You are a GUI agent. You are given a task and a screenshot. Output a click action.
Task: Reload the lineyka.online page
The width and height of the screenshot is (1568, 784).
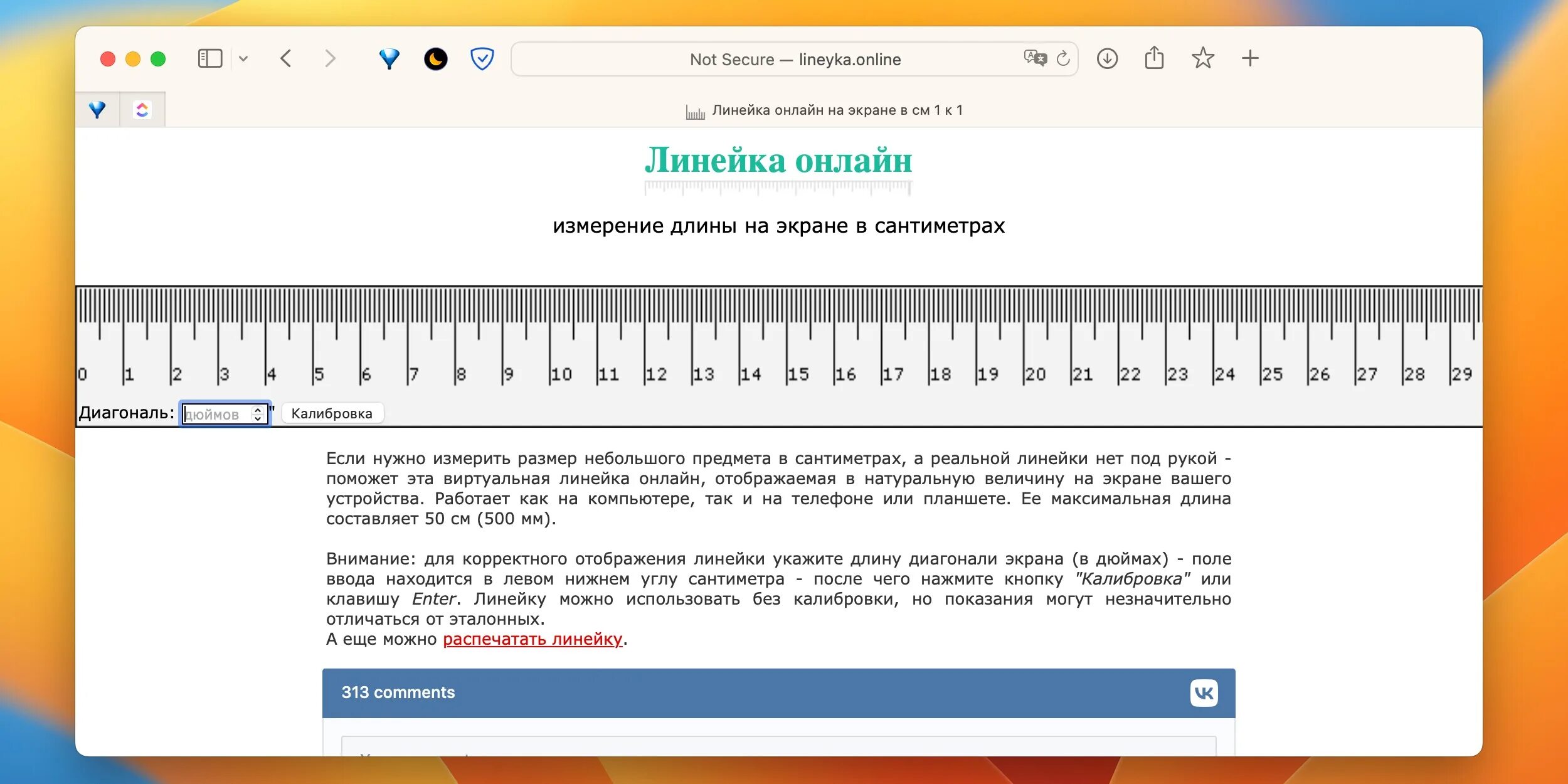pyautogui.click(x=1063, y=59)
